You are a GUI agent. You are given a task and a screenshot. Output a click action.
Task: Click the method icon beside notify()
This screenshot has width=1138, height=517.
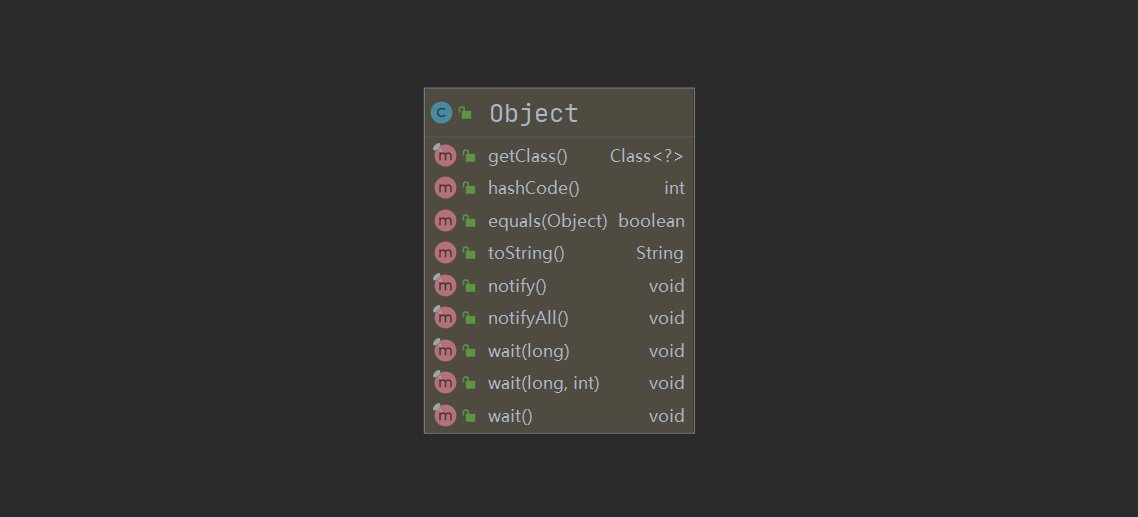click(x=445, y=286)
